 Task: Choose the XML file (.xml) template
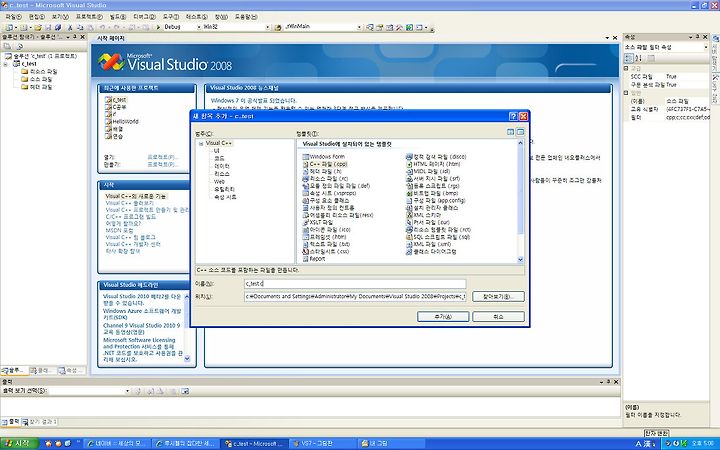[429, 244]
